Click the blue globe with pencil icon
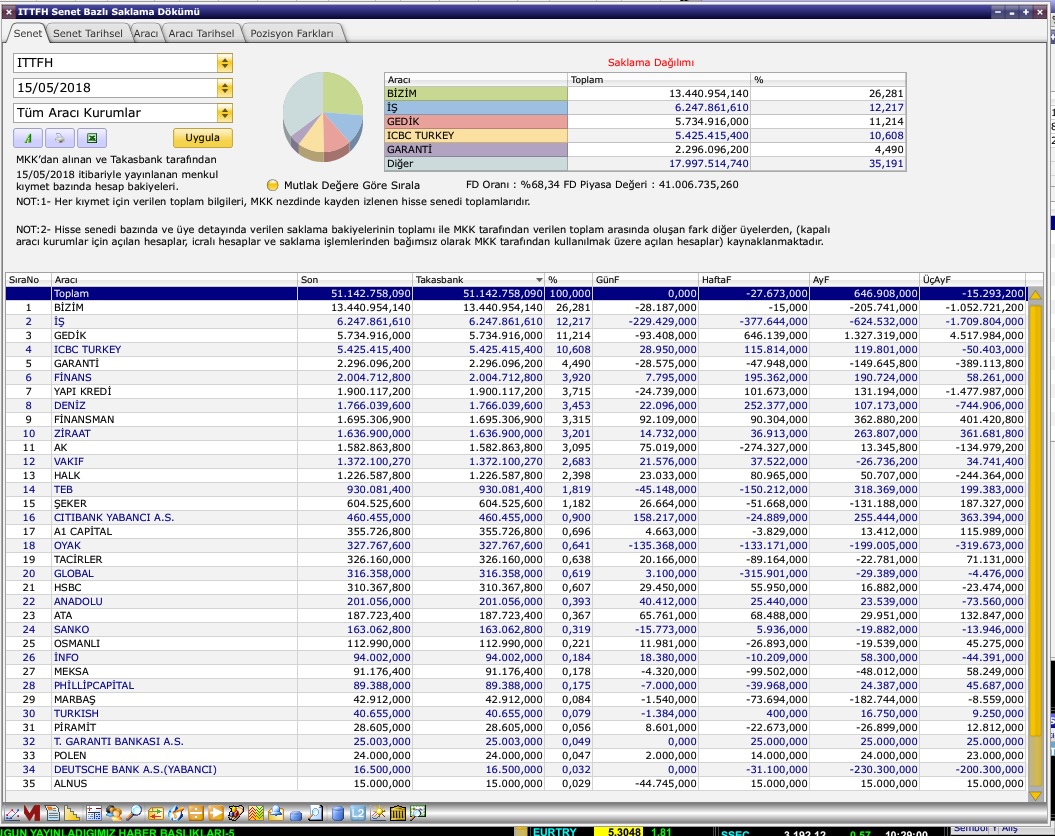This screenshot has height=836, width=1055. coord(176,813)
